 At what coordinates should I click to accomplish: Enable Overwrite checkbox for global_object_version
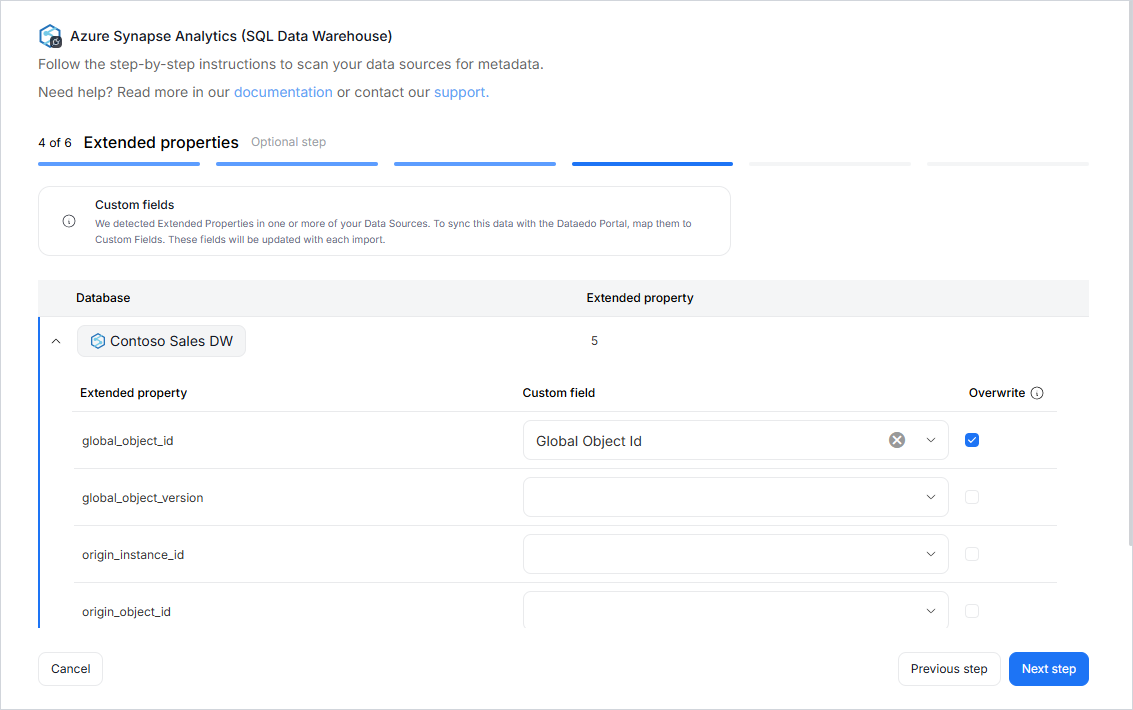[972, 497]
